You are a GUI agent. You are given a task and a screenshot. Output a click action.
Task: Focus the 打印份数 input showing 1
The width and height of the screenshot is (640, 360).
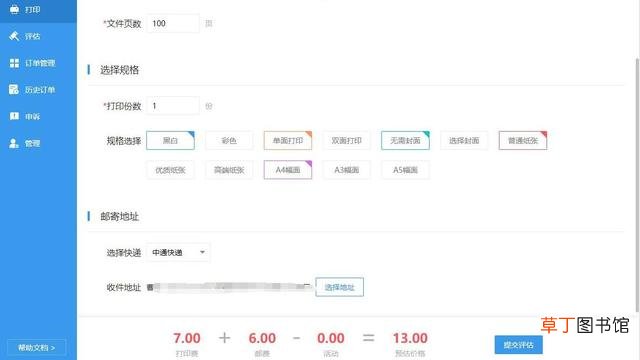coord(173,106)
